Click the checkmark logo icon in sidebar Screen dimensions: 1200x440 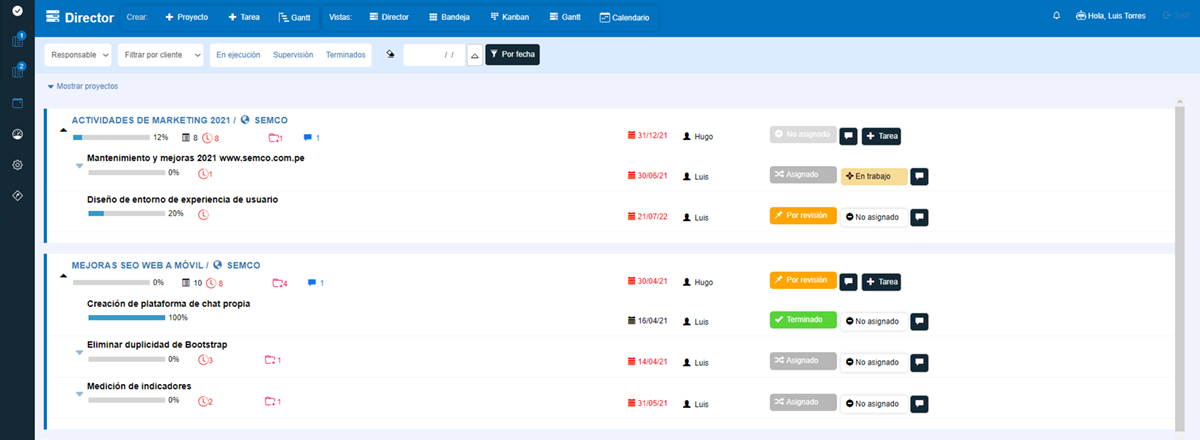pos(17,13)
